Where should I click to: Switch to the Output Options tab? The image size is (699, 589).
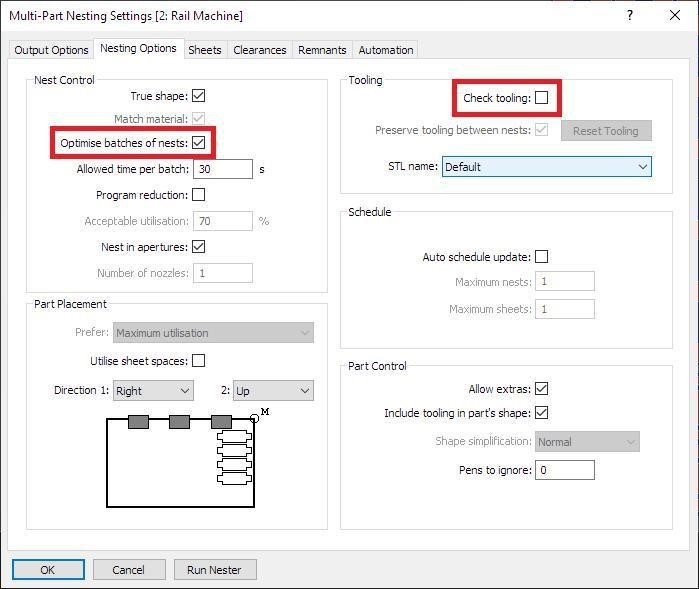pyautogui.click(x=51, y=50)
